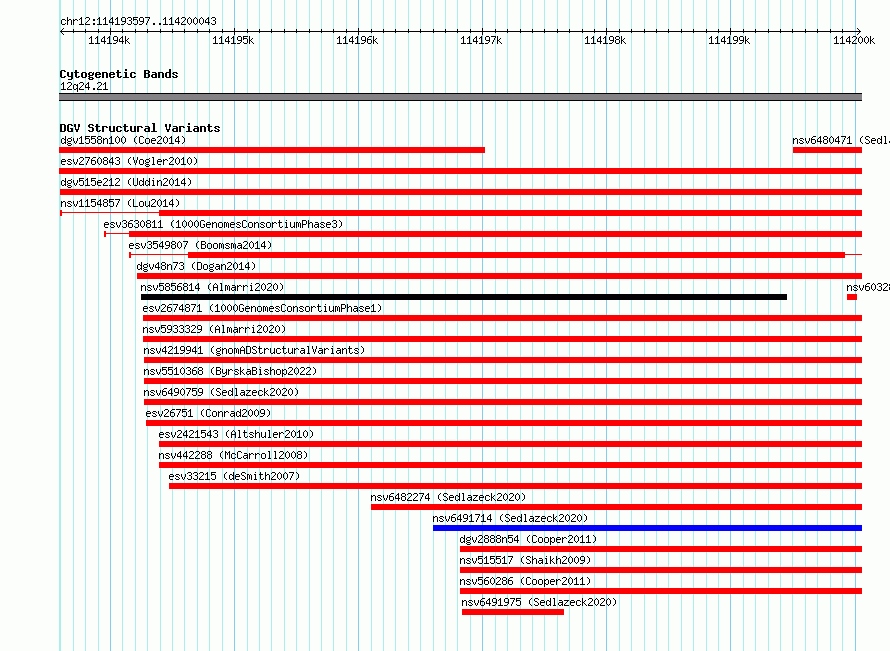Click the esv2421543 (Altshuler2010) label

236,434
